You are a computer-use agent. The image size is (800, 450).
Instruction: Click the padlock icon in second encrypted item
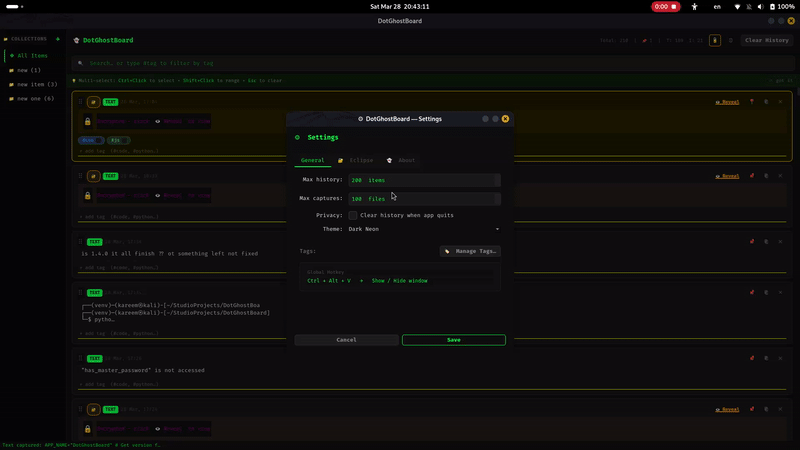click(x=87, y=195)
